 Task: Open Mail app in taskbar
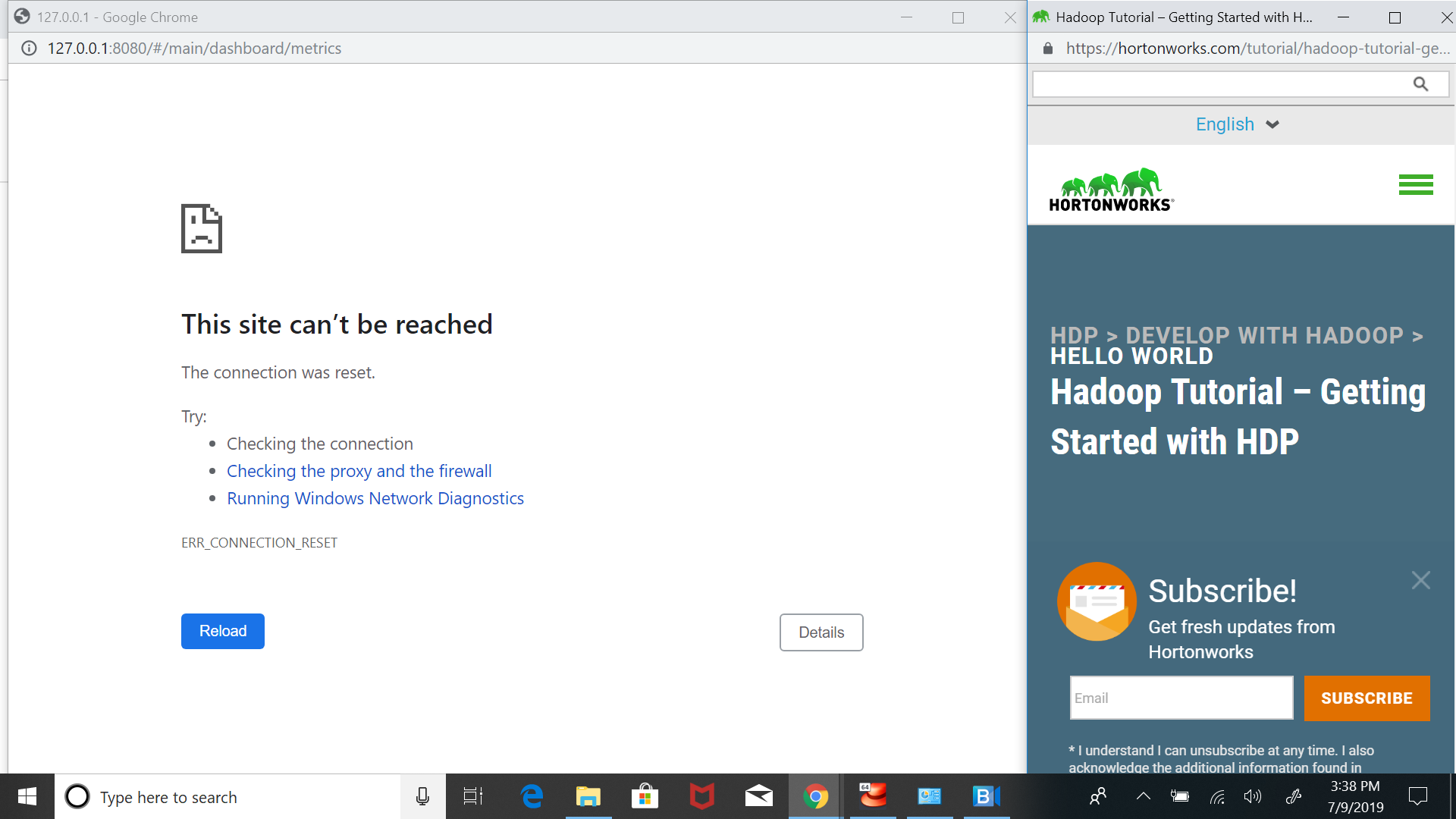click(x=758, y=796)
